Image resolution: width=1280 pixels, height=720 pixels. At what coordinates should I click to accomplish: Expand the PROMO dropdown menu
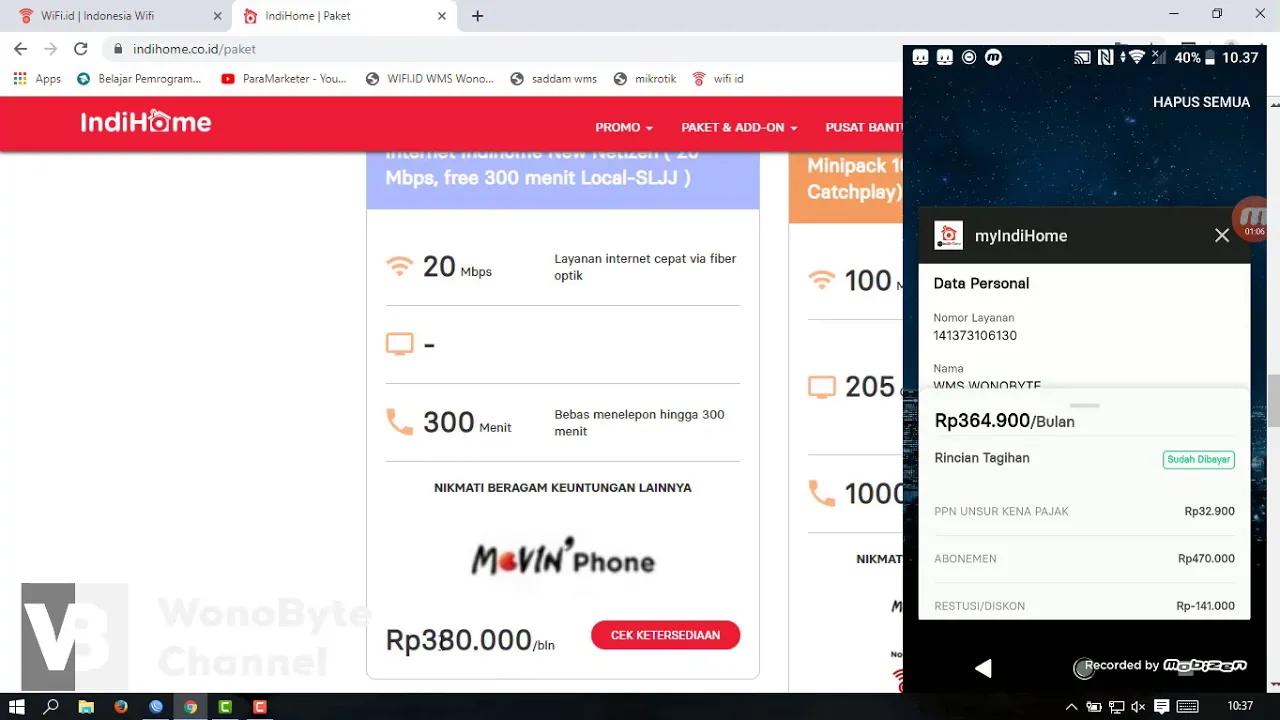[624, 128]
